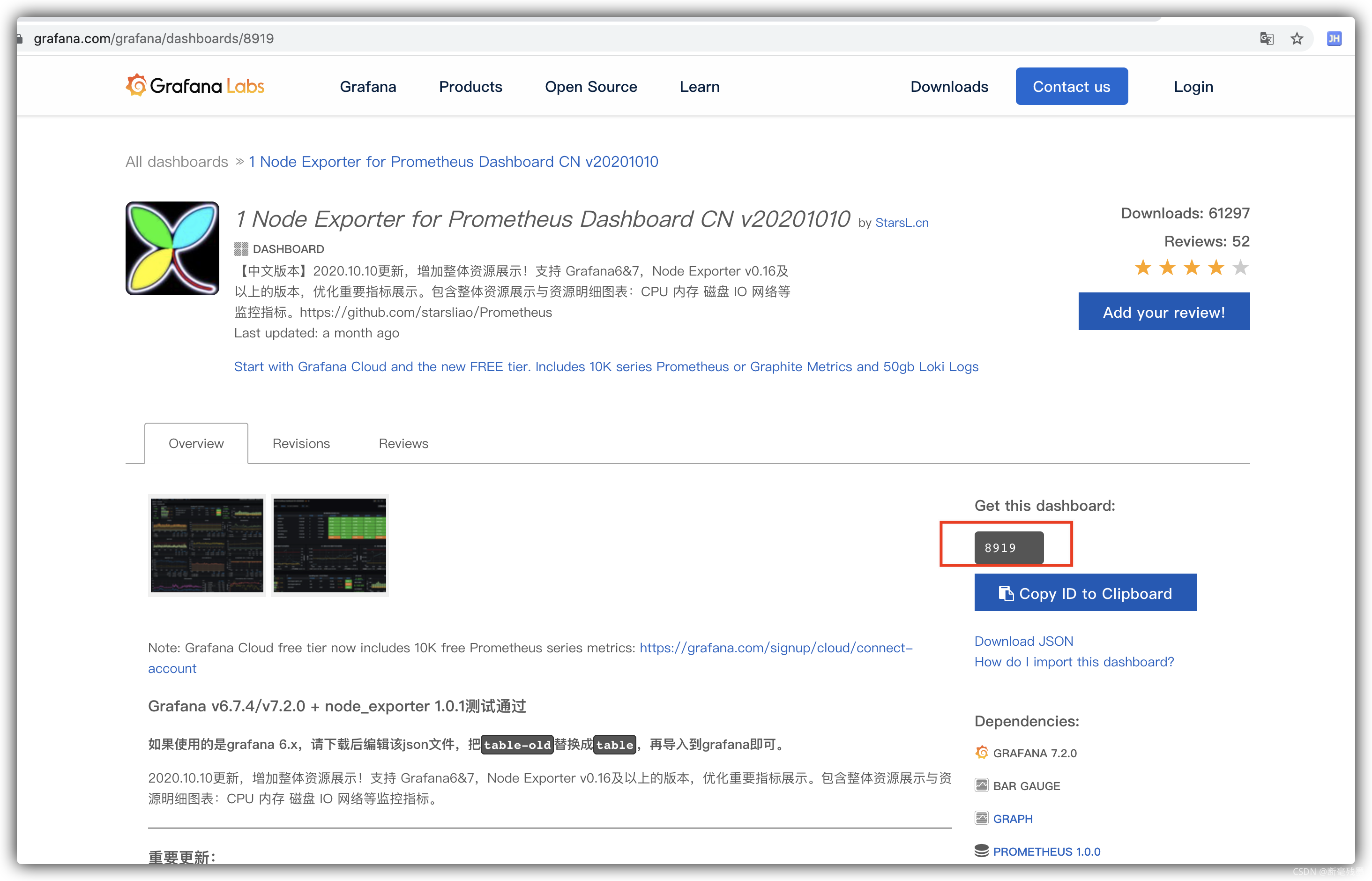This screenshot has height=881, width=1372.
Task: Open the StarsL.cn author link
Action: tap(902, 223)
